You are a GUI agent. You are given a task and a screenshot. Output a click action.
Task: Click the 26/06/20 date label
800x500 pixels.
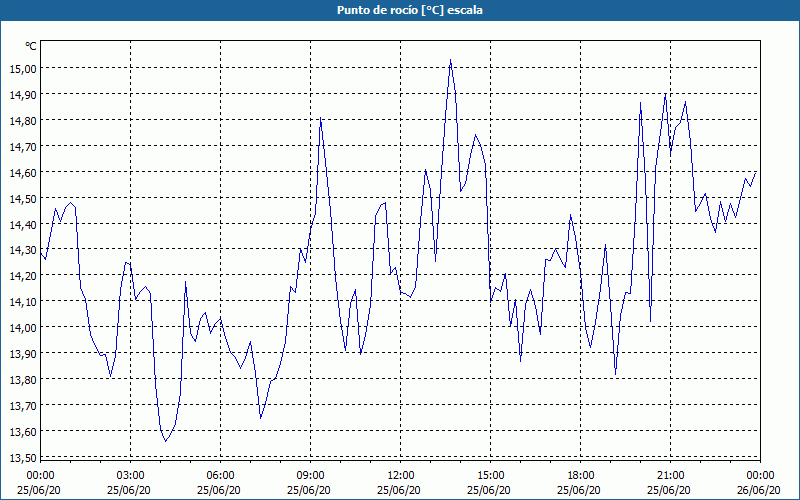click(x=758, y=490)
